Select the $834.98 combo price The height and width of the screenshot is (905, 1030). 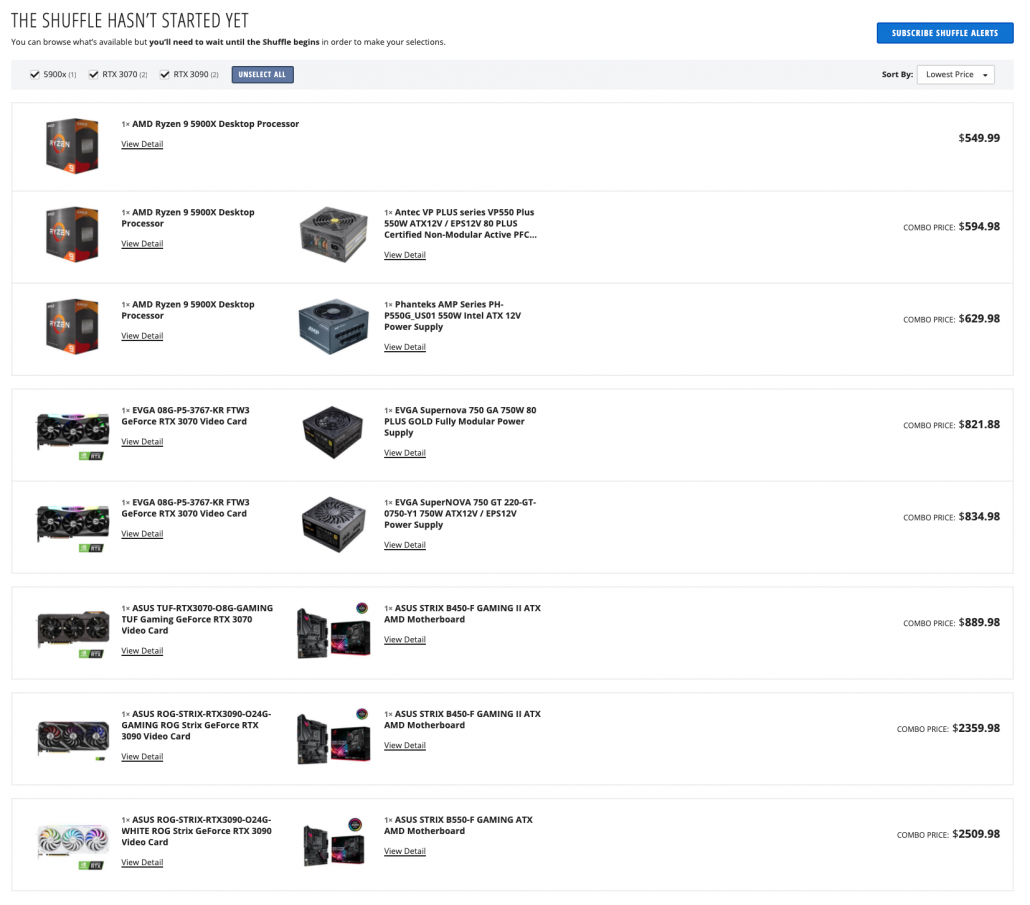point(979,516)
